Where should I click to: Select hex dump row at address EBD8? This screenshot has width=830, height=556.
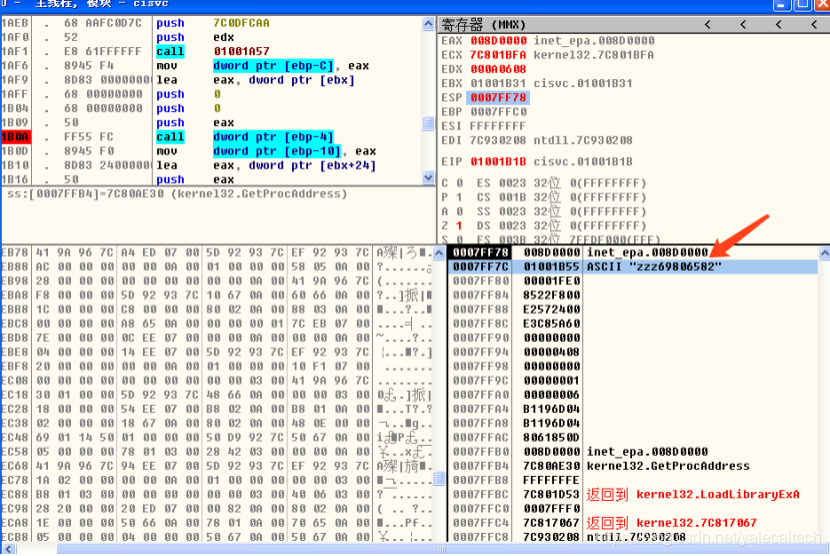click(217, 338)
